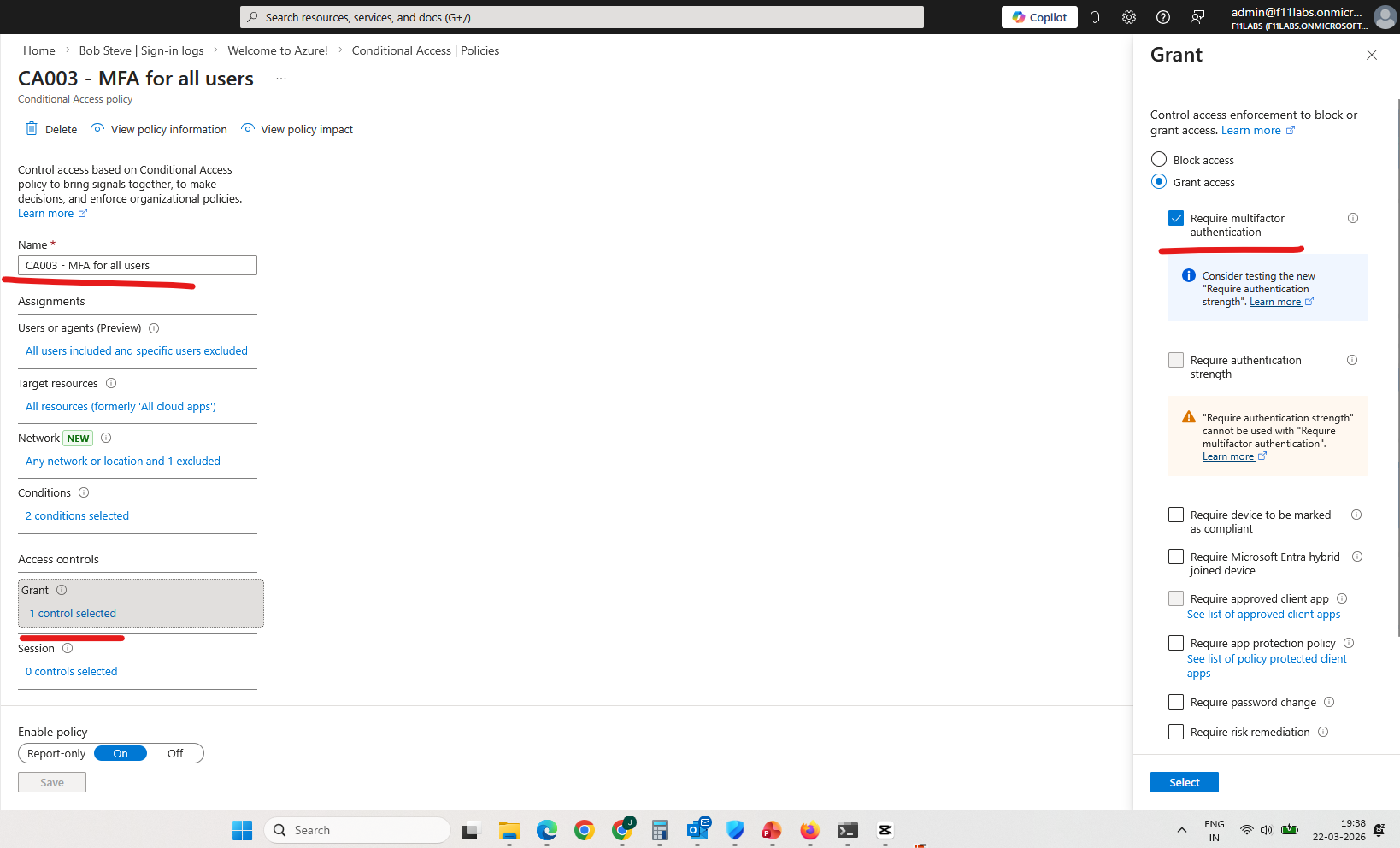
Task: Show hidden system tray icons chevron
Action: tap(1182, 830)
